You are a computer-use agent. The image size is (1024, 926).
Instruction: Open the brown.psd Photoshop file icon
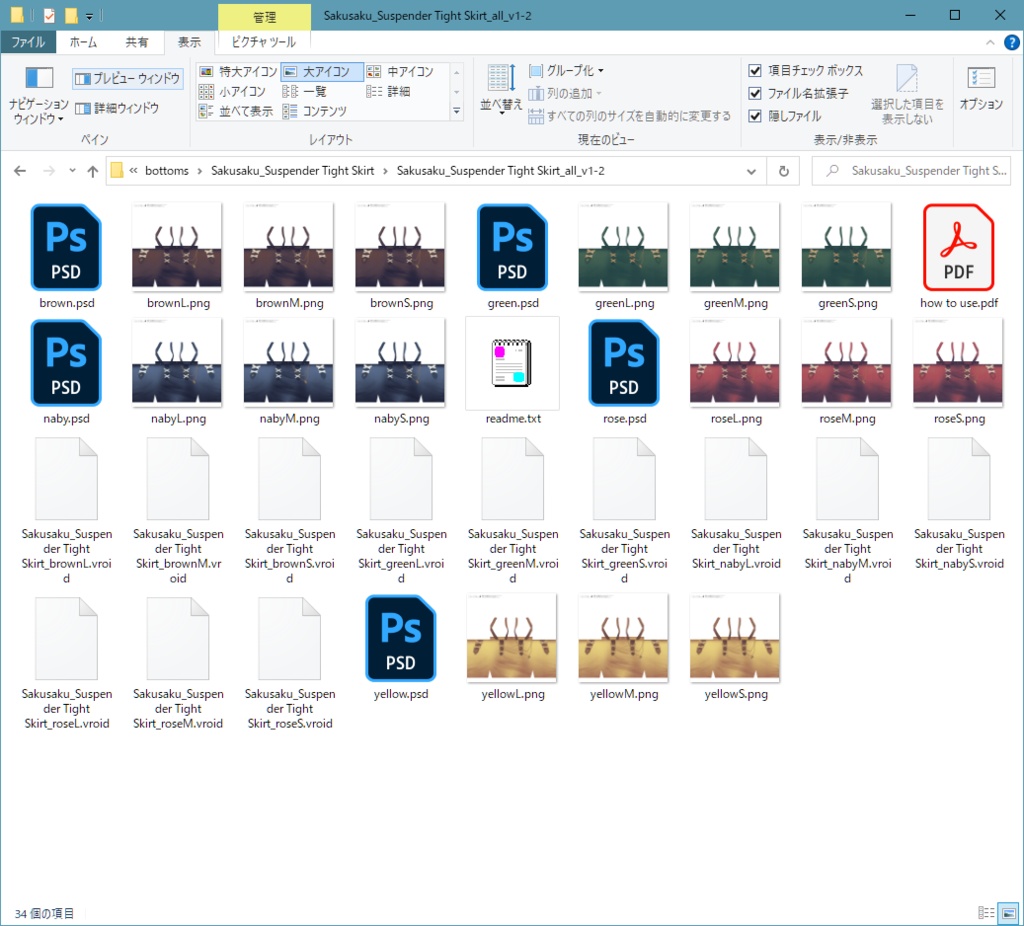click(66, 247)
